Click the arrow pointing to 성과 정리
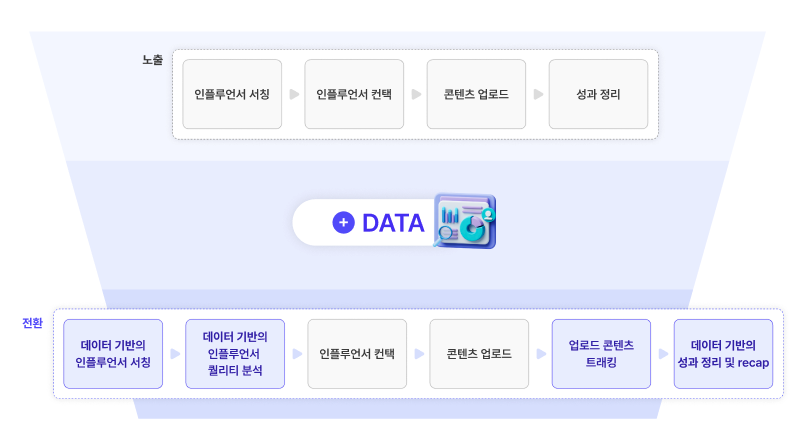 point(538,95)
